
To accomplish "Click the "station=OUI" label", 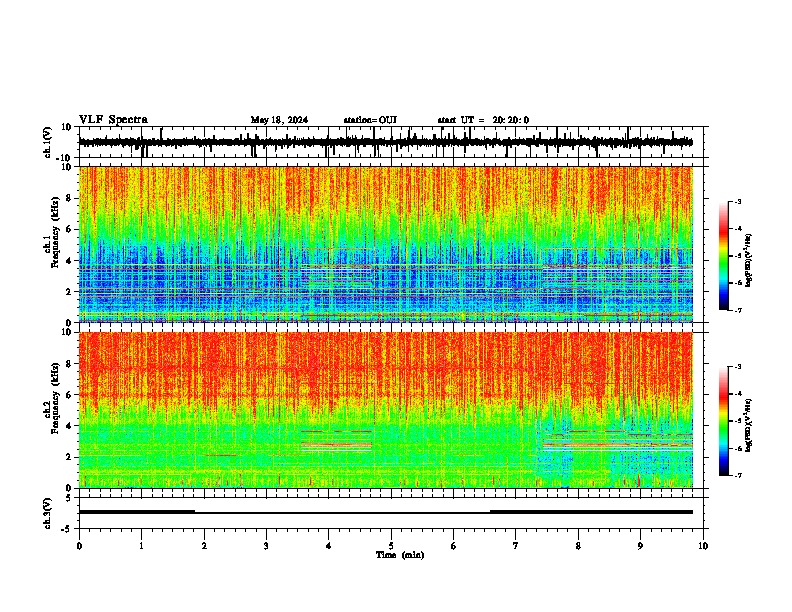I will (x=370, y=120).
